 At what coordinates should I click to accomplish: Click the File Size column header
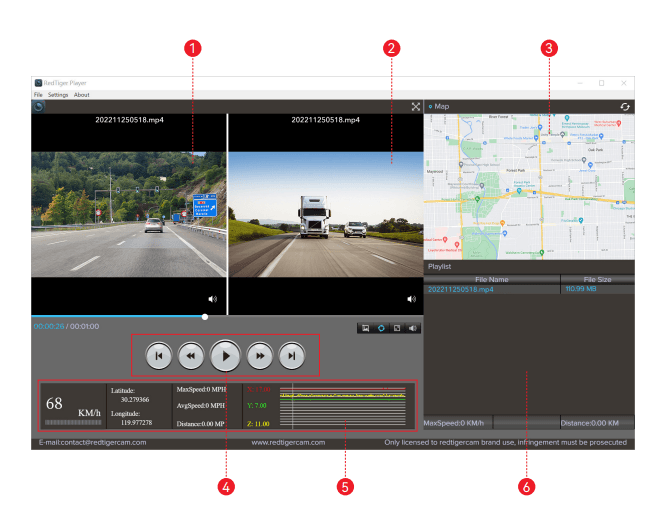pos(597,280)
